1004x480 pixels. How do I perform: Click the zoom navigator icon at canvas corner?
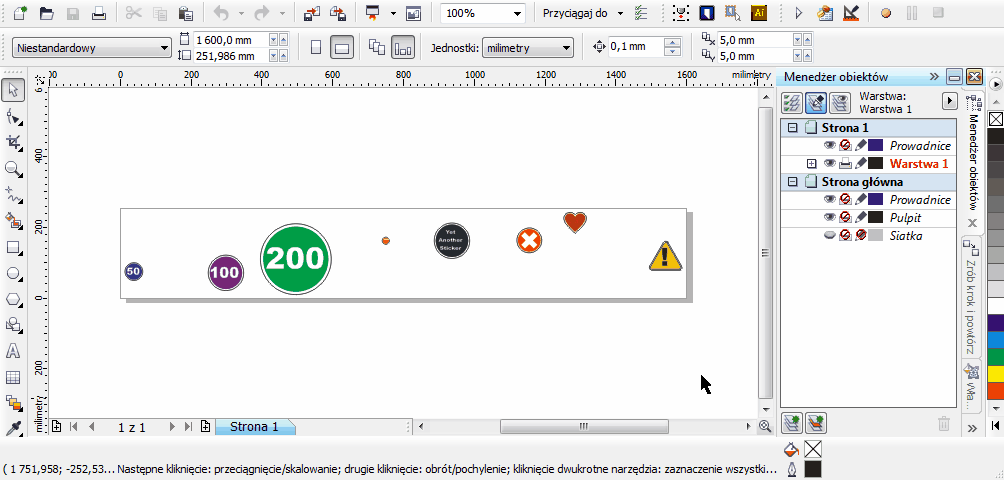coord(765,426)
